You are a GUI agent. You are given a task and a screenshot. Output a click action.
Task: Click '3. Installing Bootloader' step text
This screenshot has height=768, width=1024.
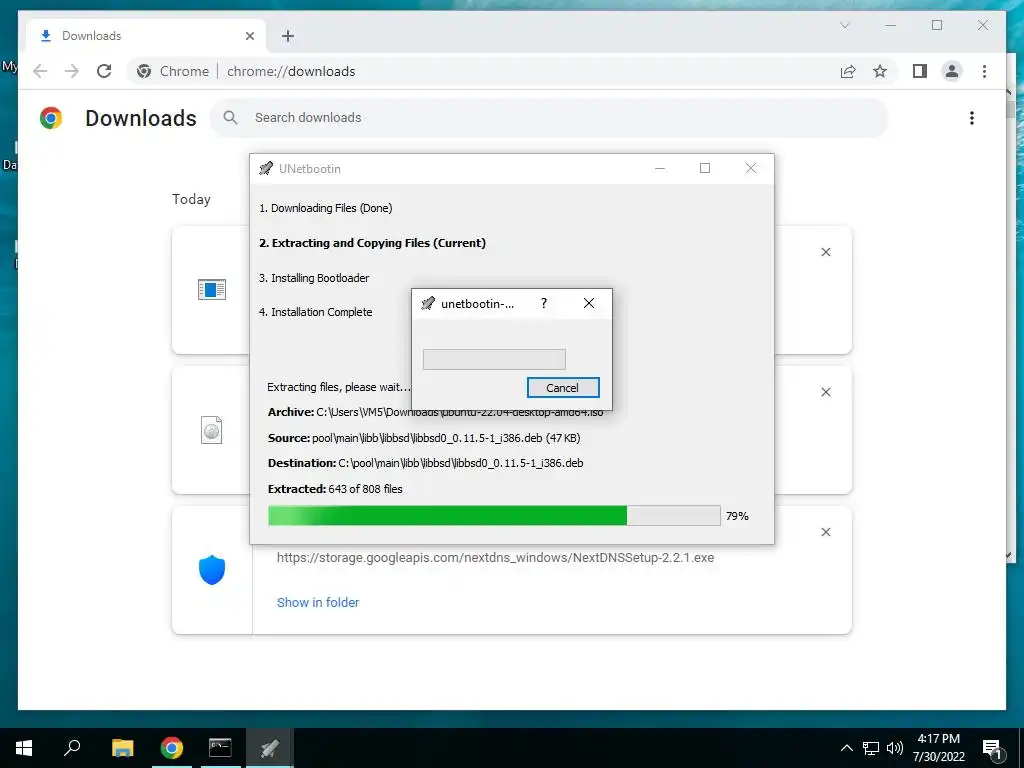point(314,278)
